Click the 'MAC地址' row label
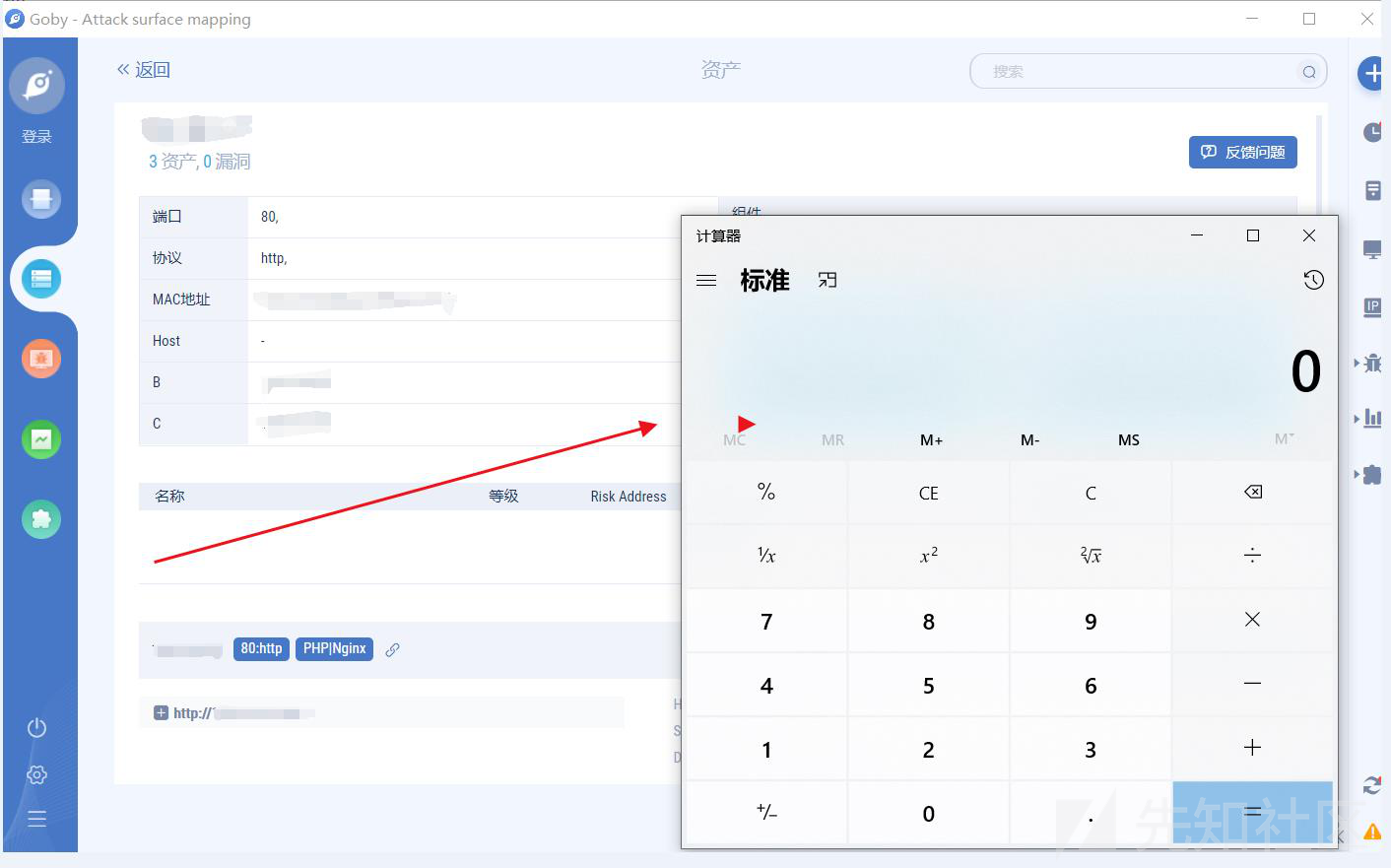1391x868 pixels. click(181, 300)
